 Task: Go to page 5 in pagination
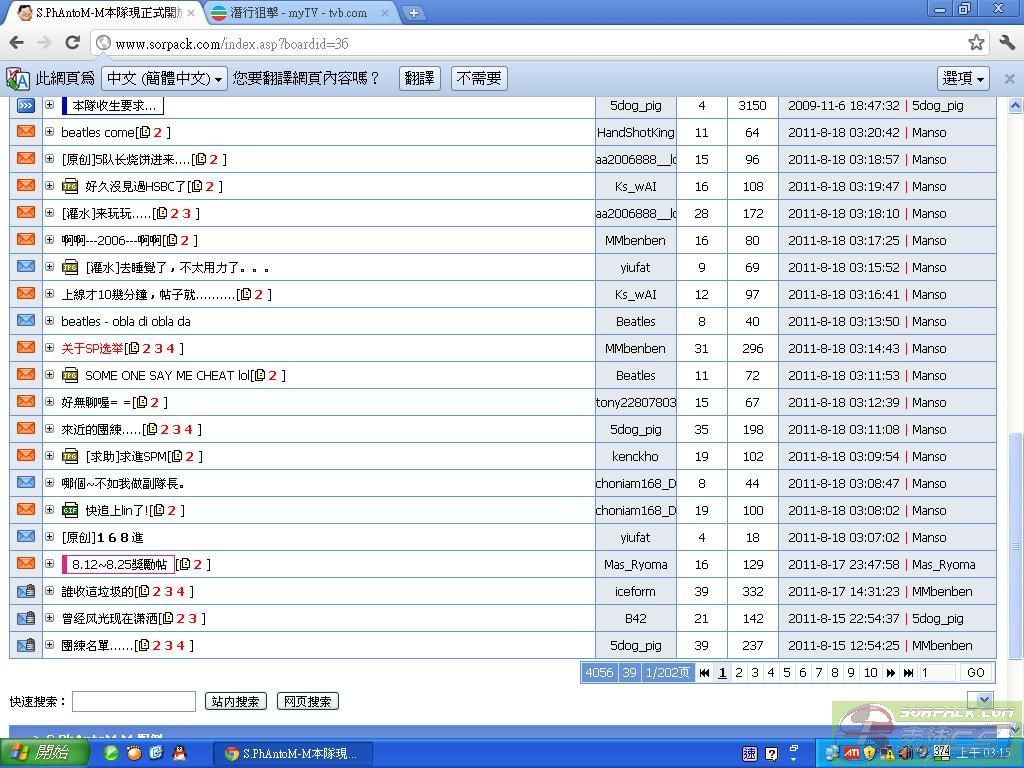tap(786, 673)
